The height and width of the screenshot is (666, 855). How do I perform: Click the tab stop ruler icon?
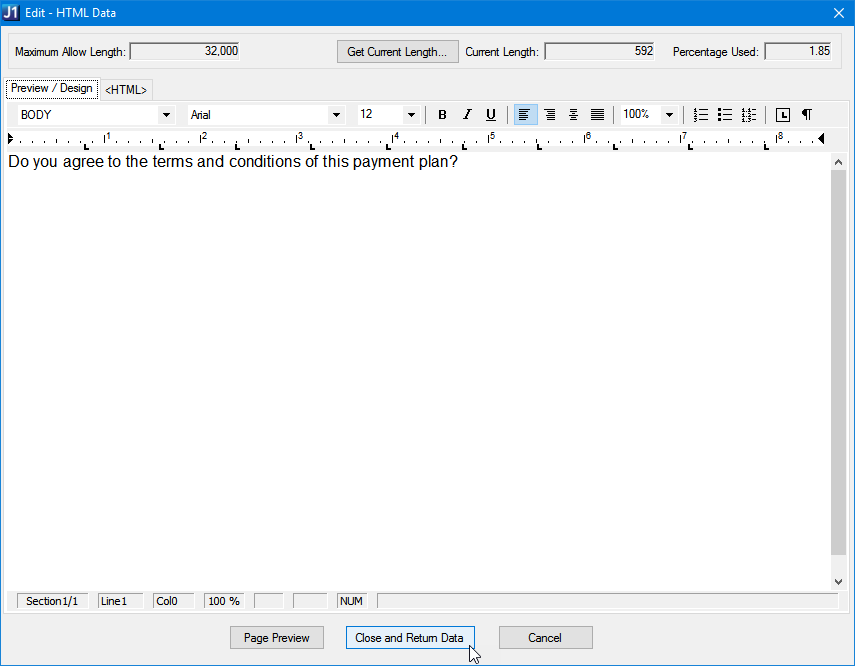tap(783, 115)
